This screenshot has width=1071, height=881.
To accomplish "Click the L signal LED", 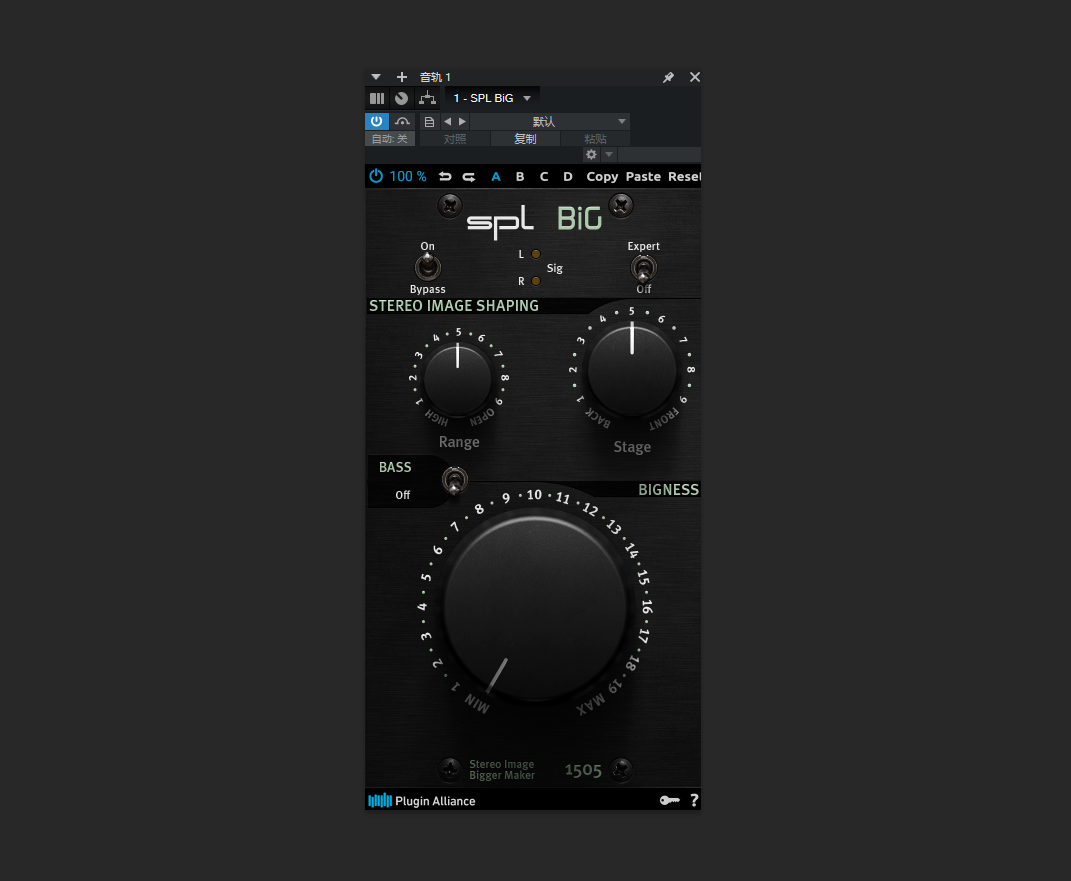I will 536,254.
